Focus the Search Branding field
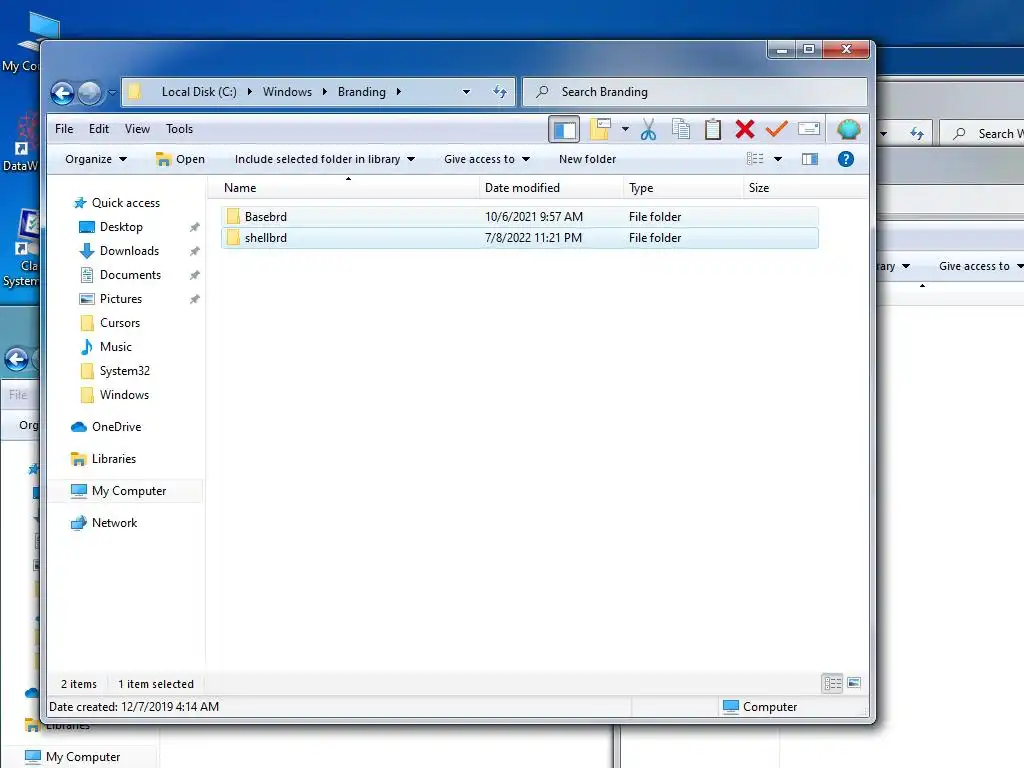1024x768 pixels. tap(695, 92)
